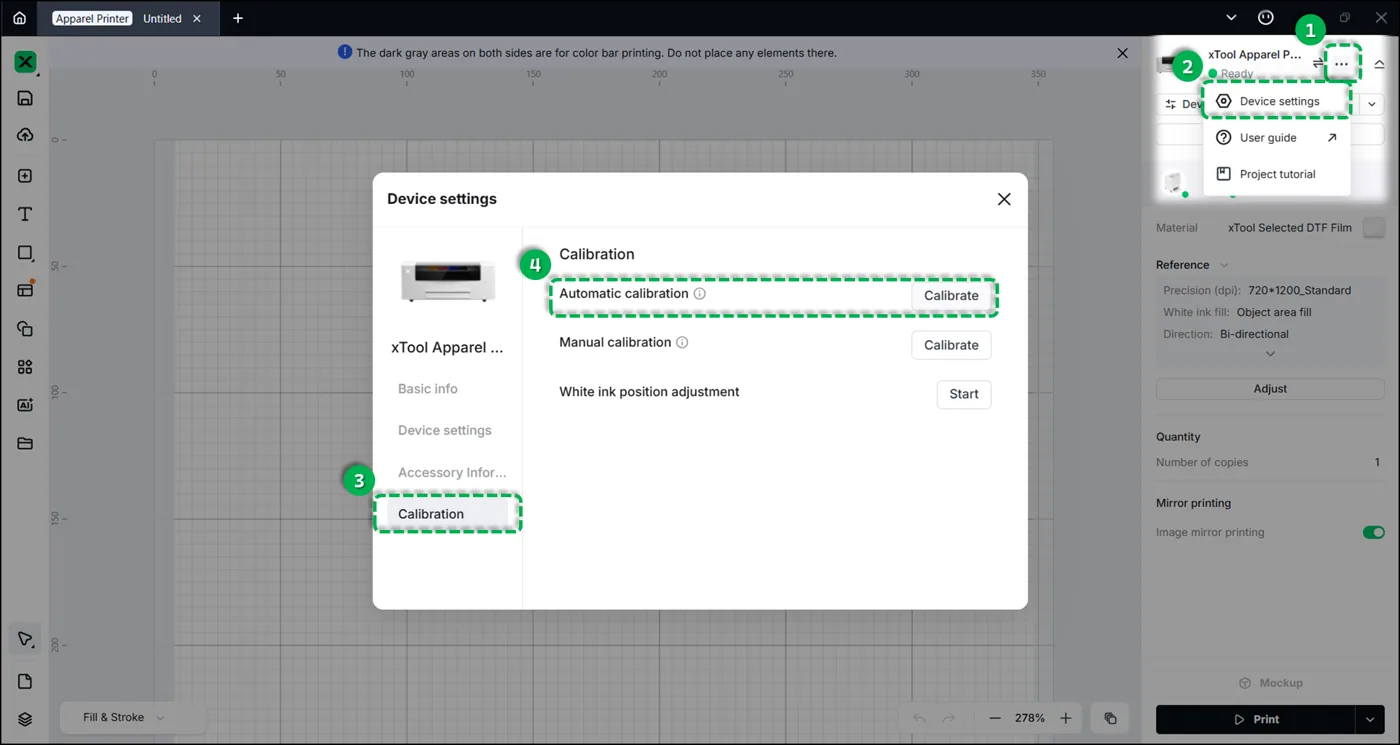Viewport: 1400px width, 745px height.
Task: Select the rectangle shape tool
Action: tap(25, 253)
